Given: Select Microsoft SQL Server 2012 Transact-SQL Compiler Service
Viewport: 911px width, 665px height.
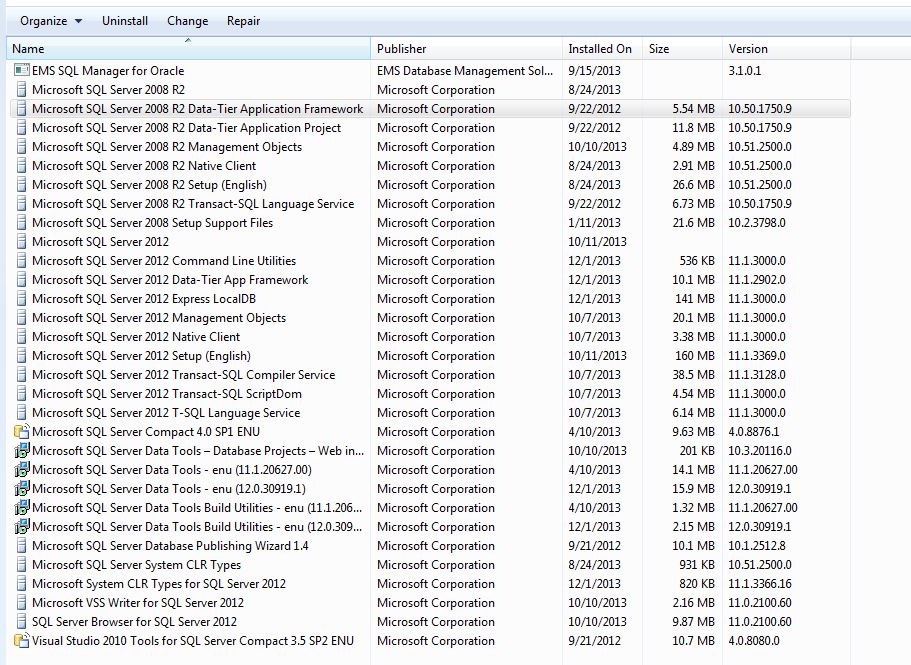Looking at the screenshot, I should point(184,375).
